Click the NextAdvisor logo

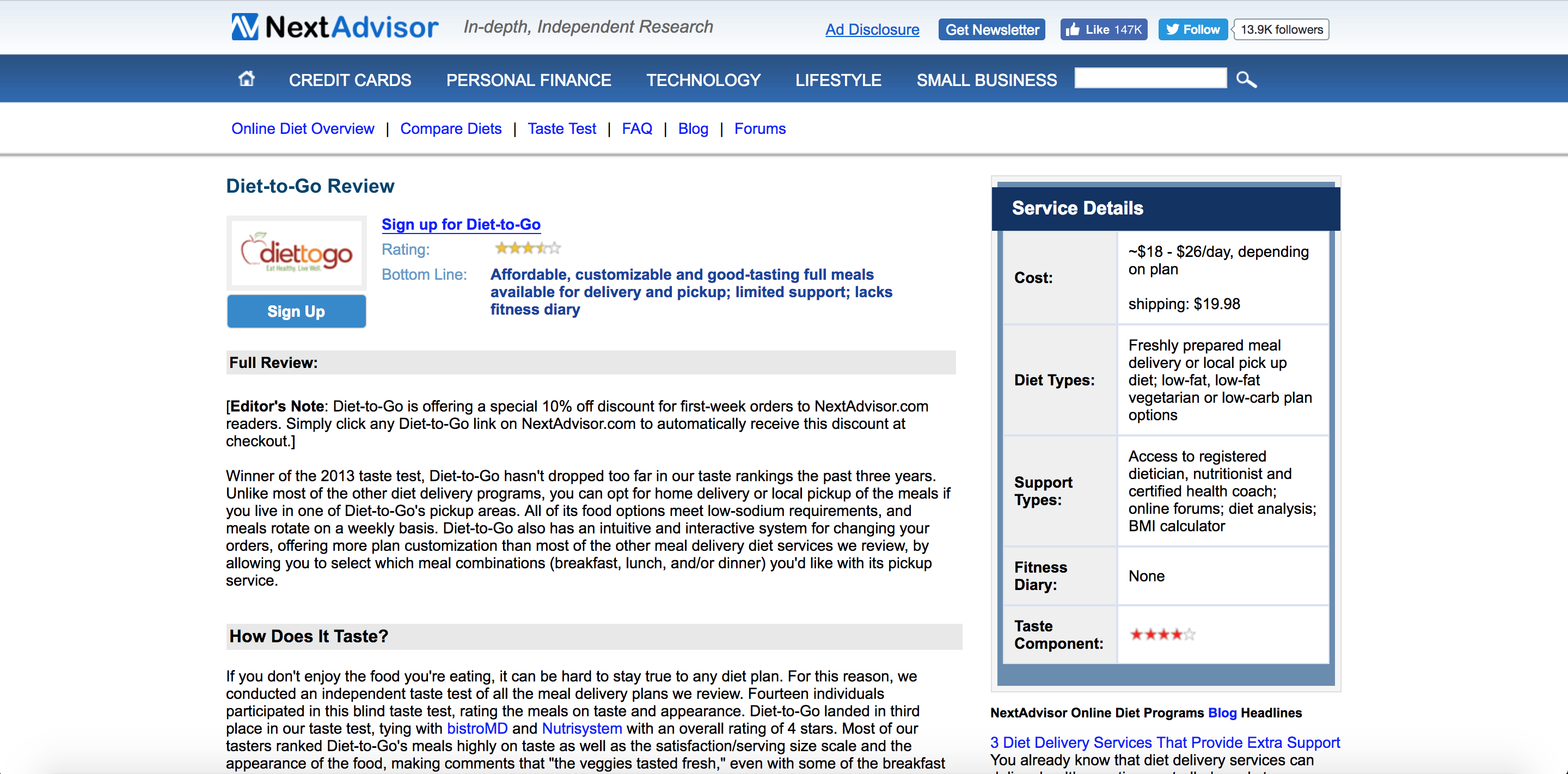(x=334, y=27)
